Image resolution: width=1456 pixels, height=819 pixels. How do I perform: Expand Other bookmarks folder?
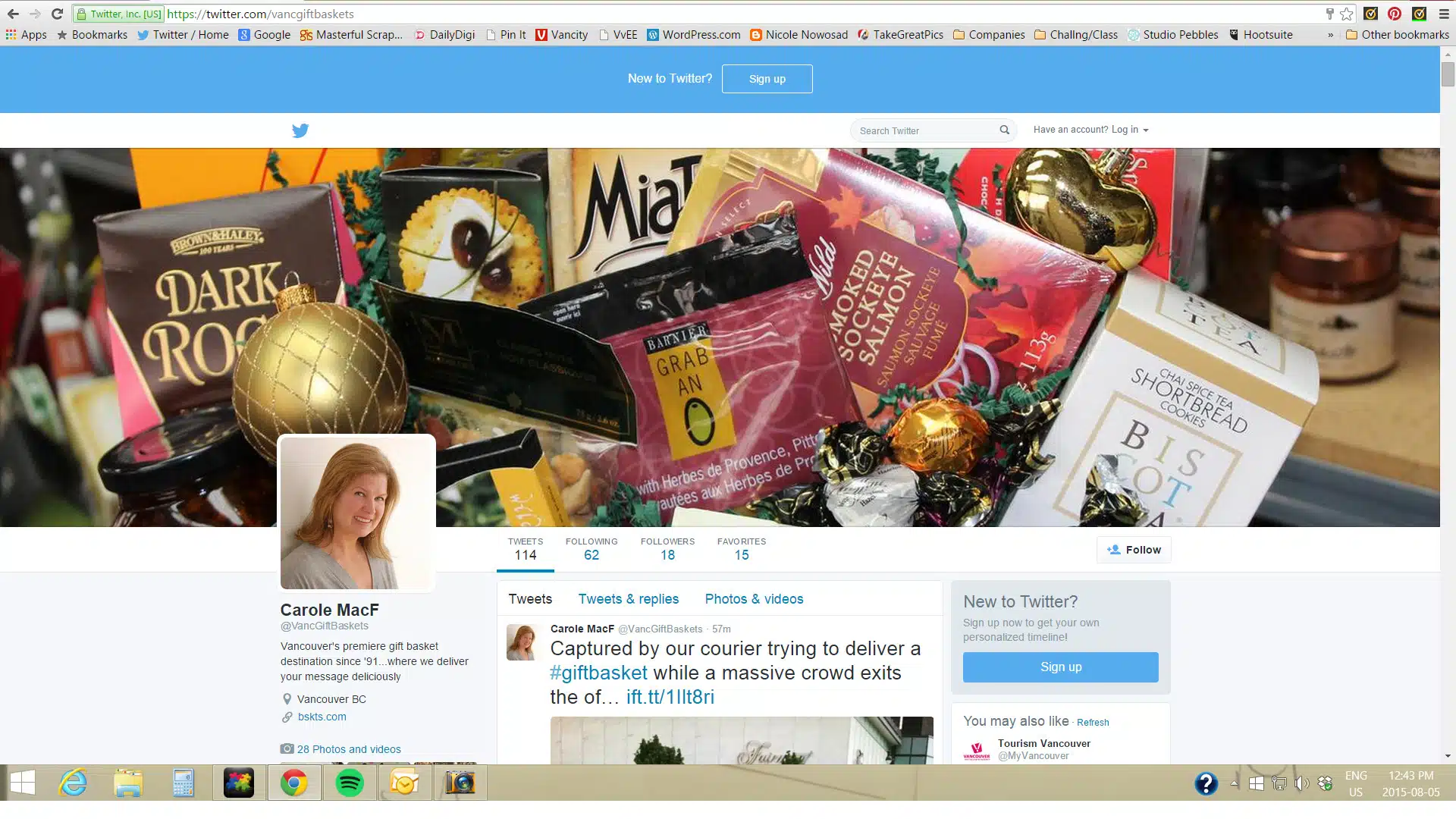1398,35
